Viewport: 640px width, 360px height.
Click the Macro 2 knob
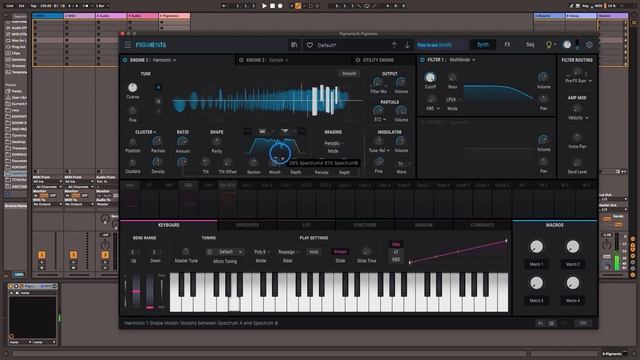click(573, 247)
